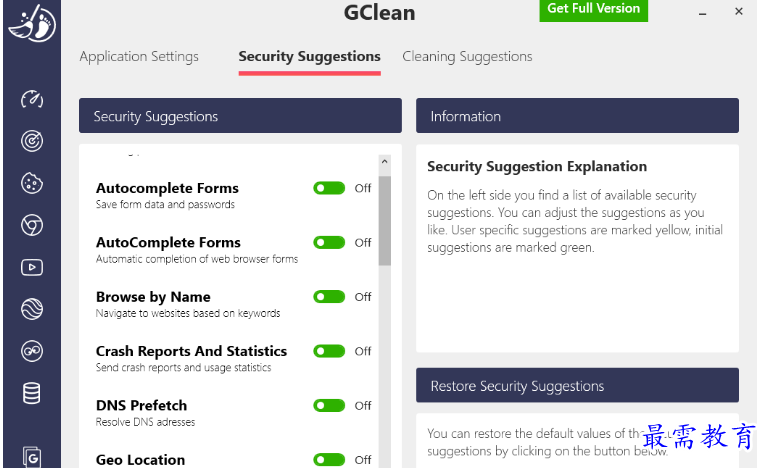Toggle the DNS Prefetch switch
764x468 pixels.
[329, 405]
